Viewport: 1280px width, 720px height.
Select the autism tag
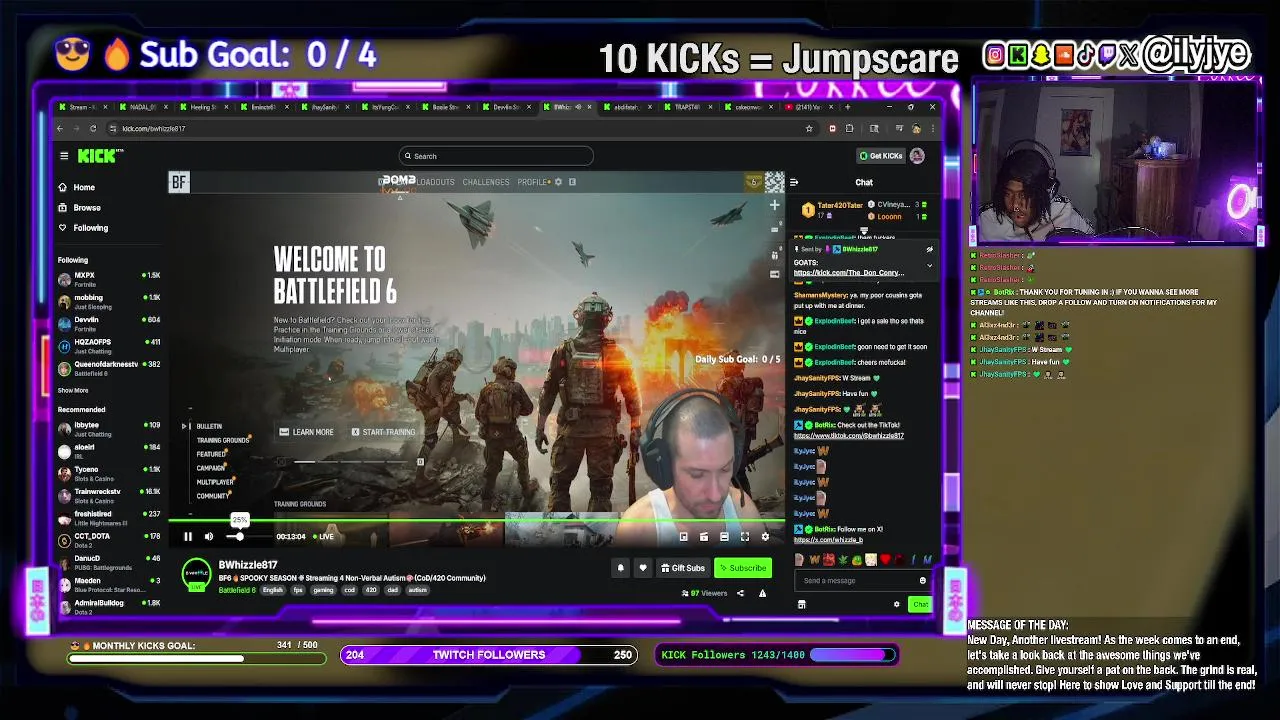click(417, 590)
